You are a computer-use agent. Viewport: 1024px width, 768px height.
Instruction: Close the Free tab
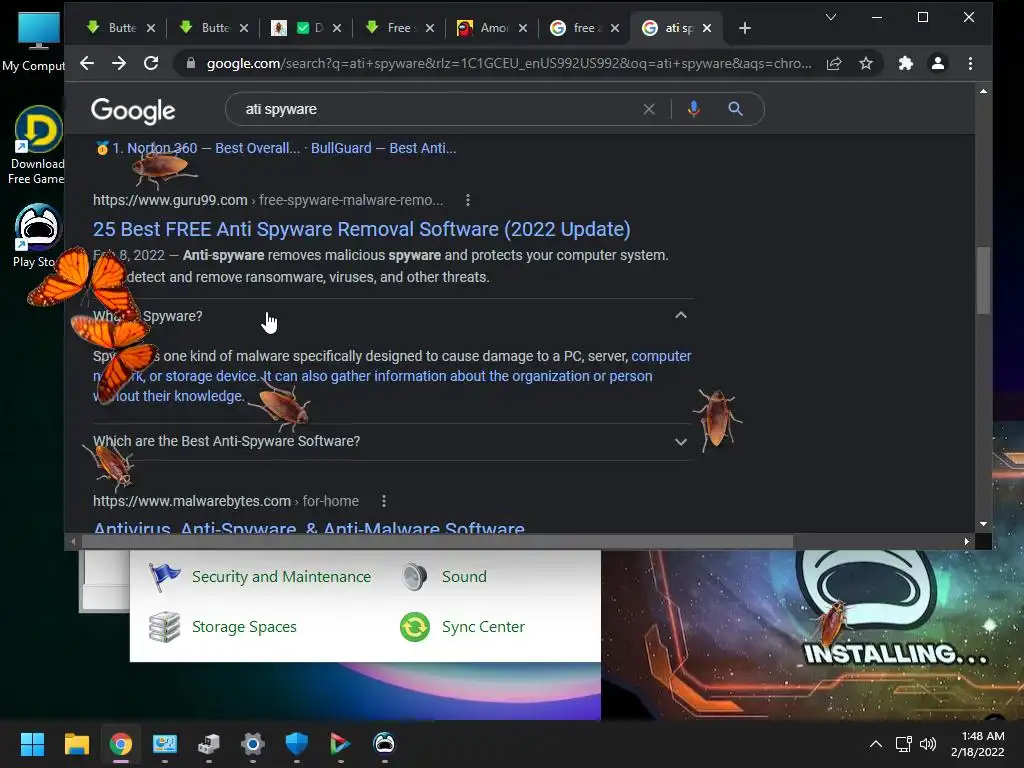point(430,28)
